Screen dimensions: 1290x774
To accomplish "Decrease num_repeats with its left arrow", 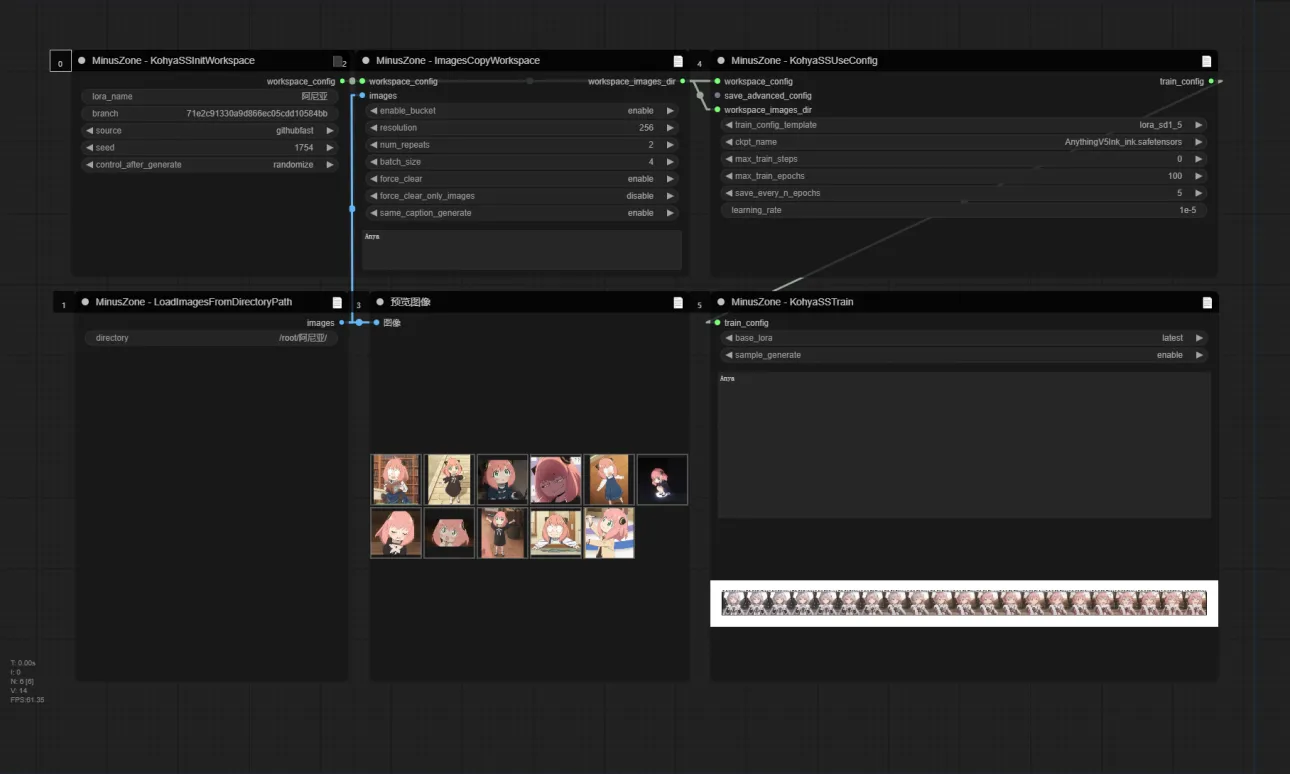I will 374,145.
